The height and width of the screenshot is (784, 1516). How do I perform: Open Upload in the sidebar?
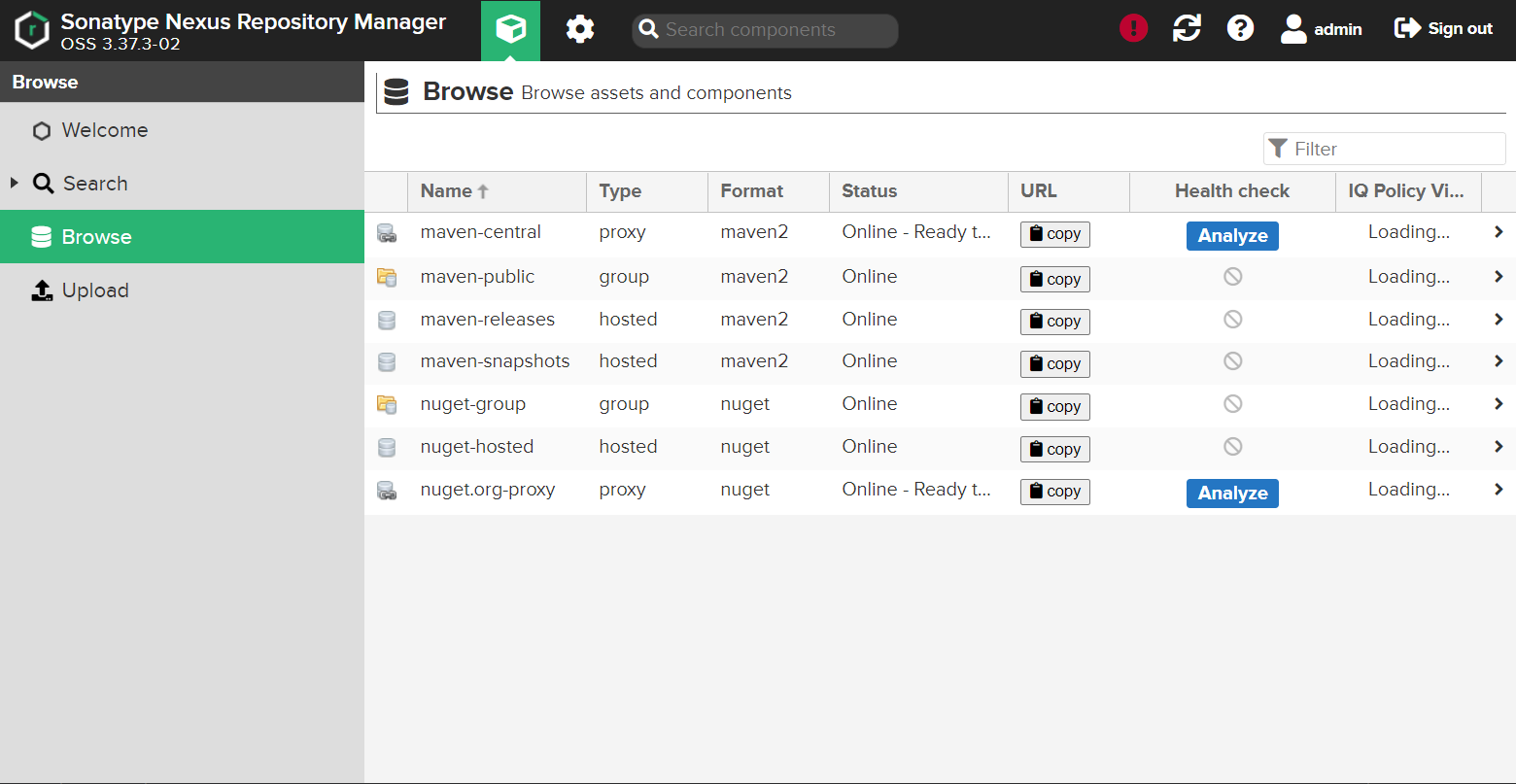[182, 290]
